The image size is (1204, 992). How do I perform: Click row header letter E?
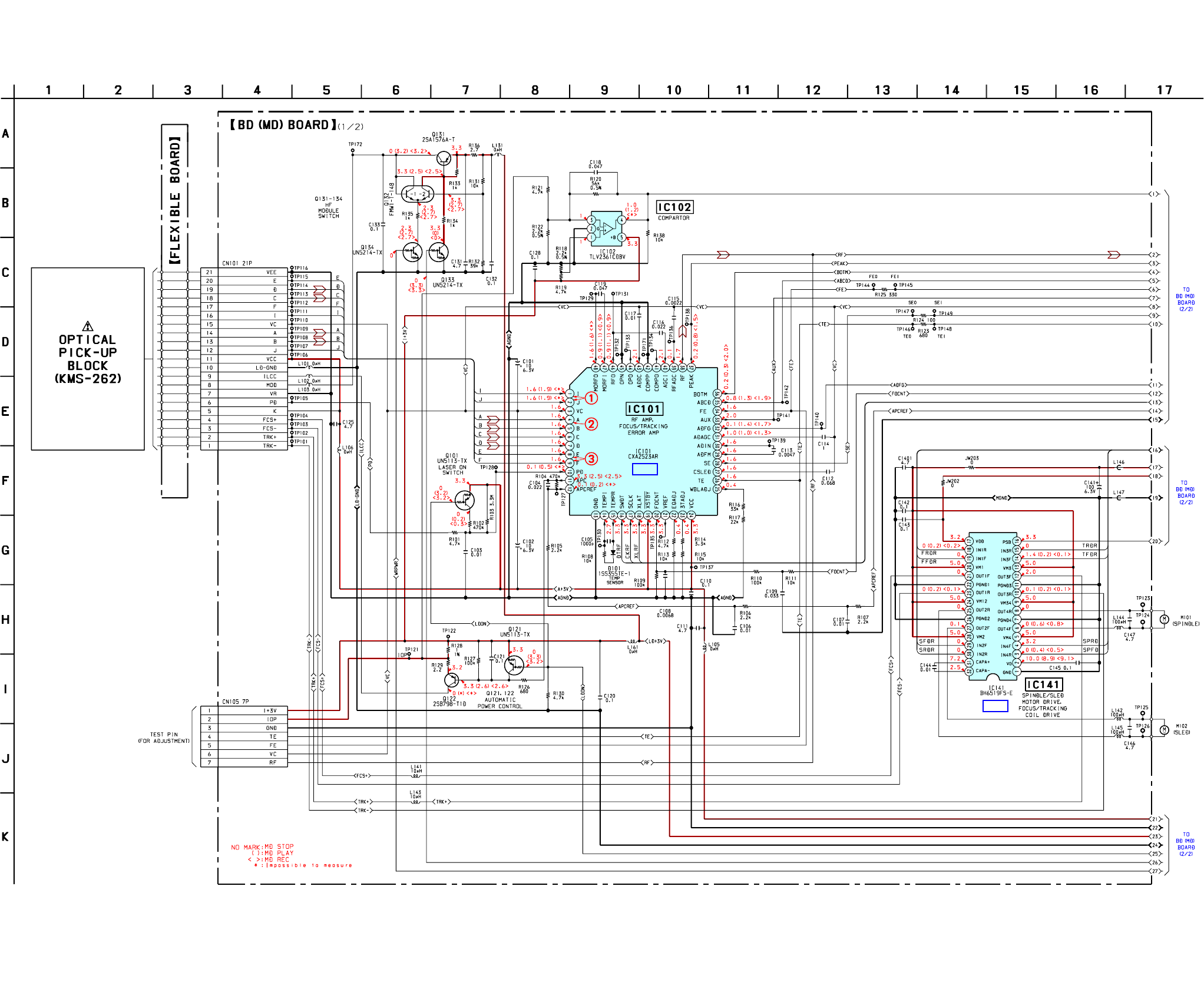5,411
